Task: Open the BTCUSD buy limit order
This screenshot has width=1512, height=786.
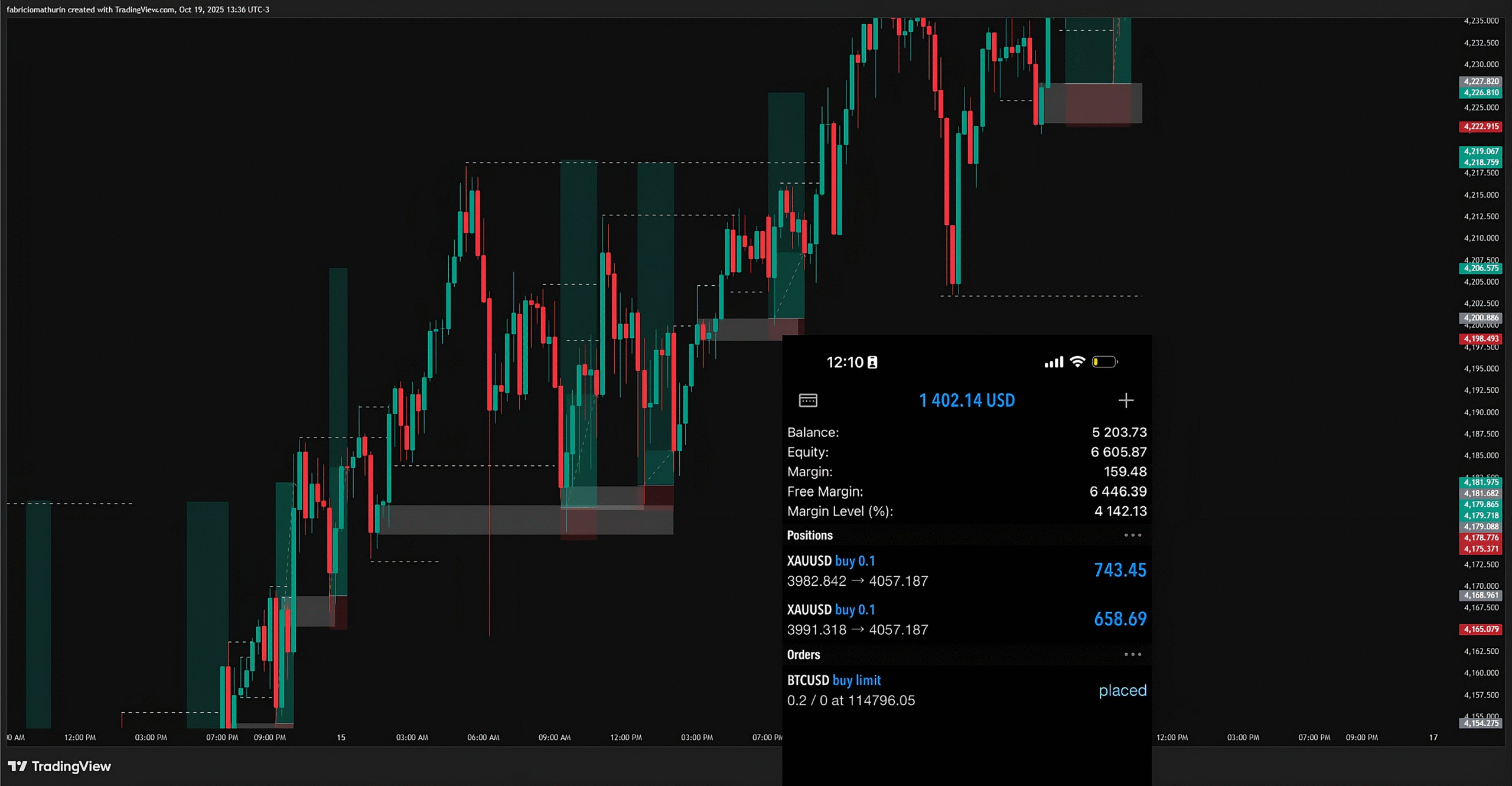Action: [x=851, y=690]
